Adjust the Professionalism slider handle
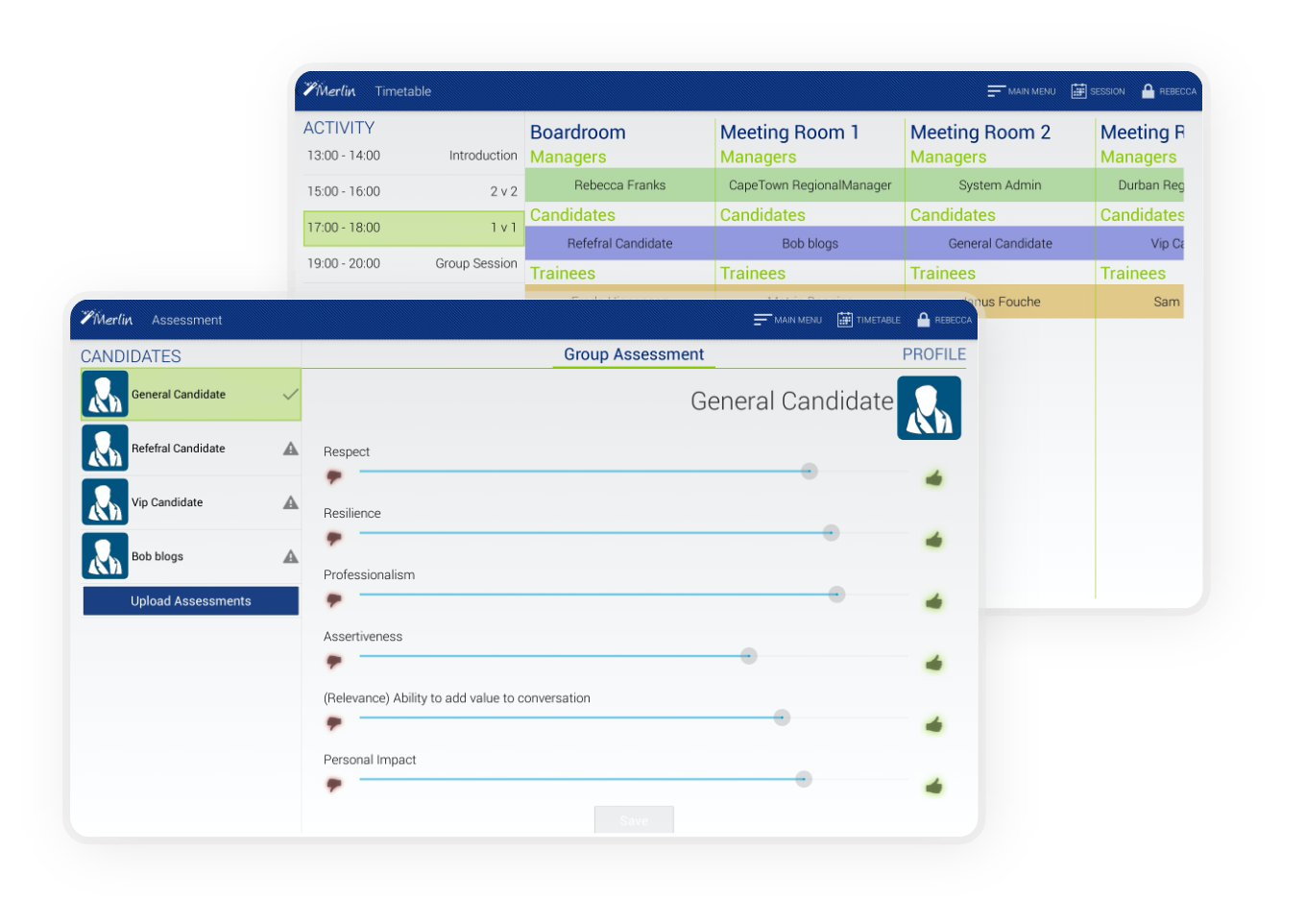Image resolution: width=1306 pixels, height=924 pixels. tap(837, 594)
